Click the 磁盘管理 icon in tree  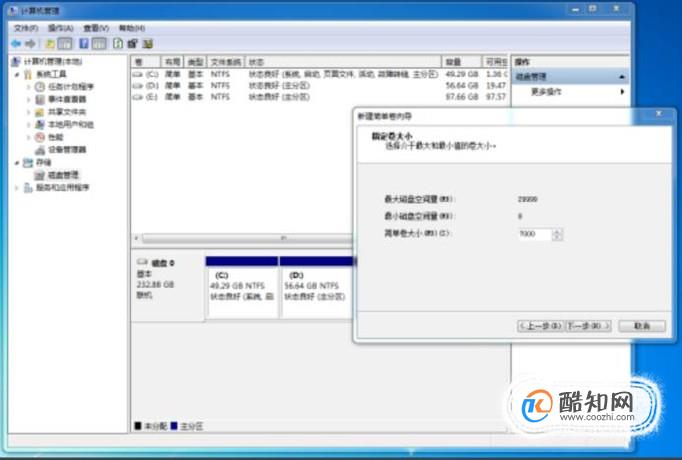[x=40, y=175]
